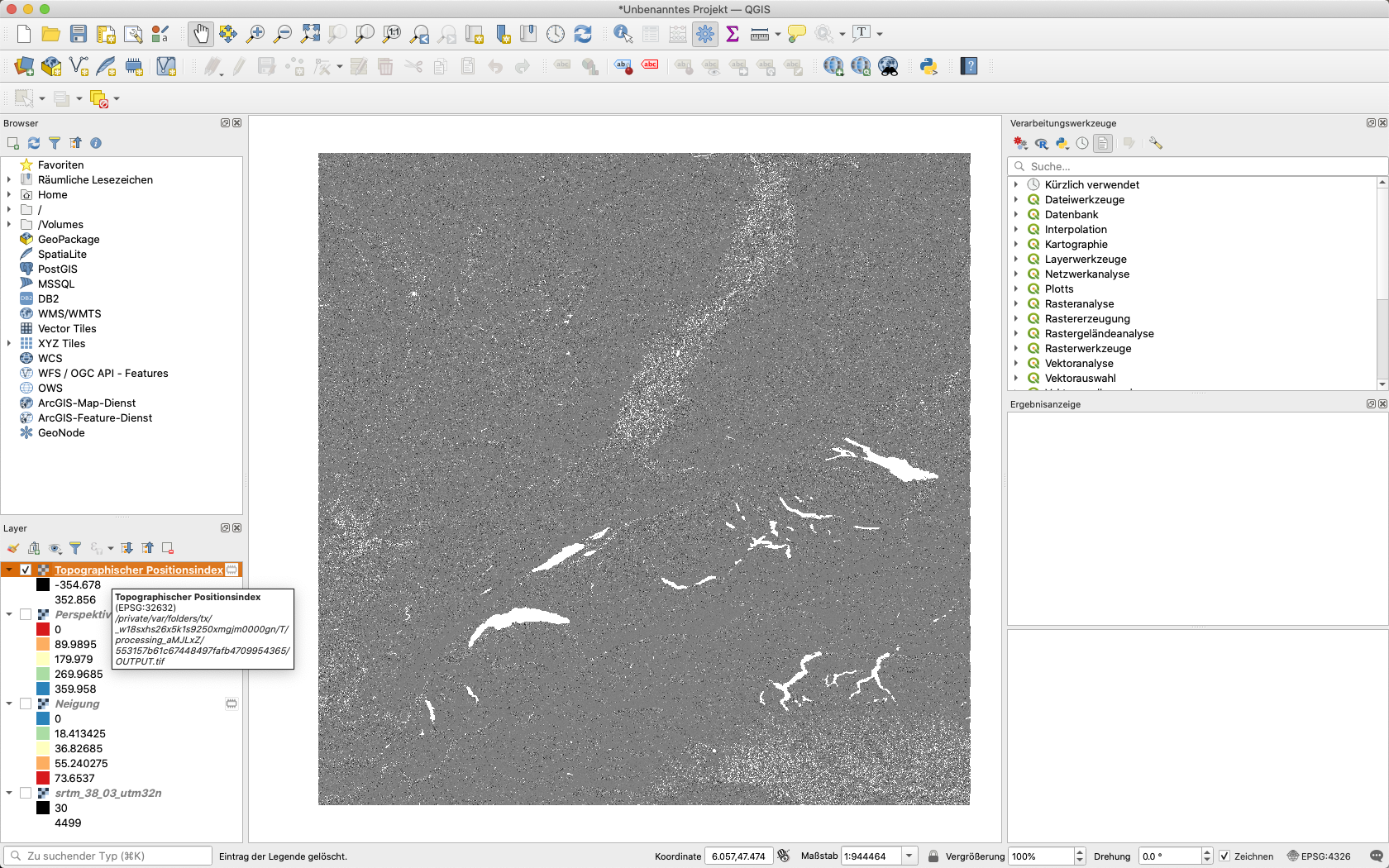This screenshot has height=868, width=1389.
Task: Click the red 73.6537 Neigung swatch
Action: click(x=43, y=778)
